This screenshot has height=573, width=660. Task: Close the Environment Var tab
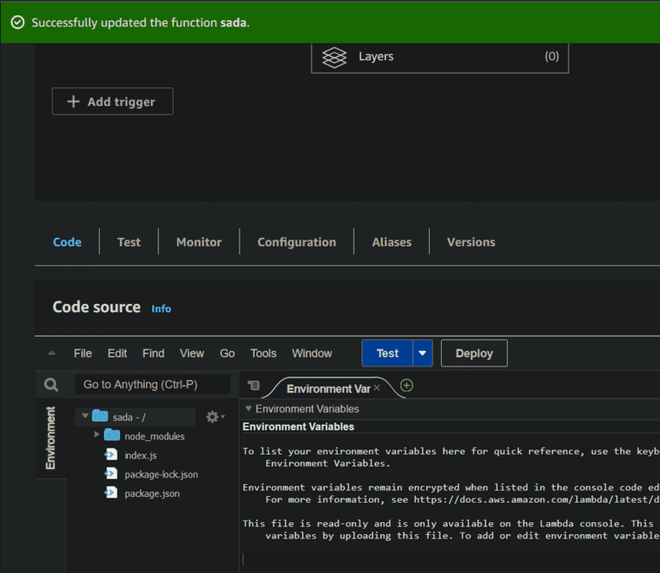pos(377,388)
